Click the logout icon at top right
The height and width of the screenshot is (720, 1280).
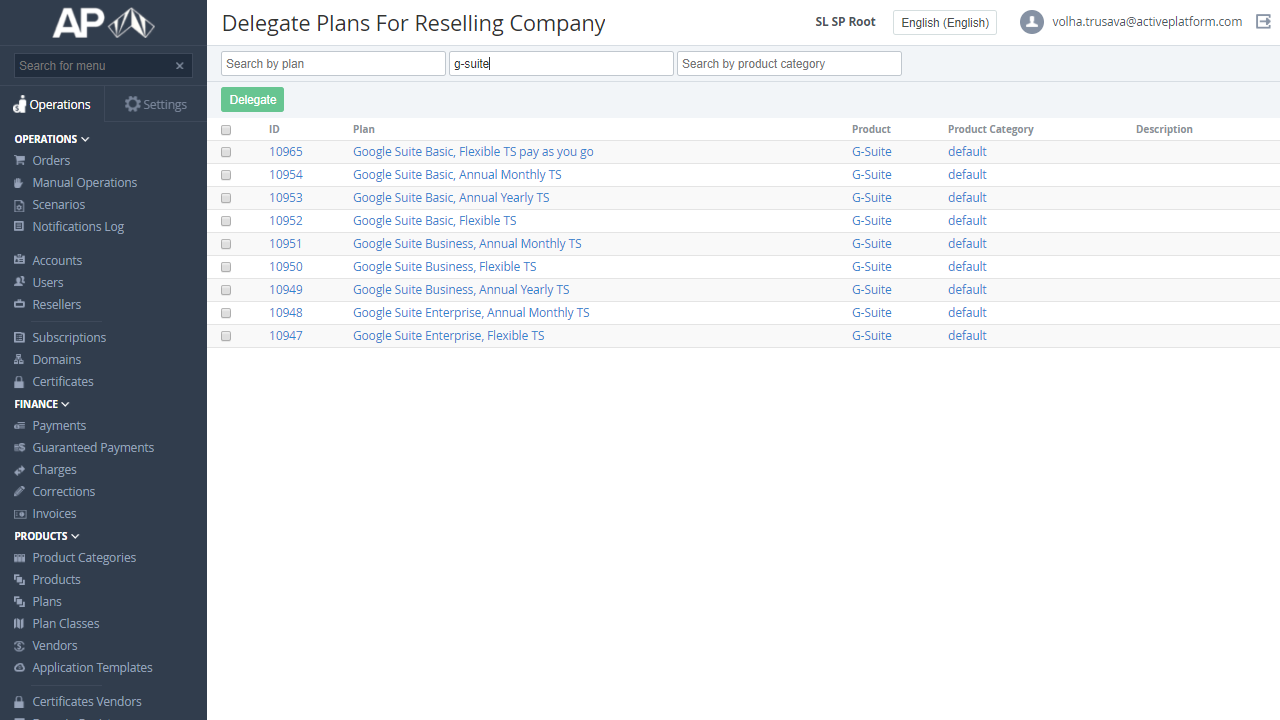coord(1263,22)
